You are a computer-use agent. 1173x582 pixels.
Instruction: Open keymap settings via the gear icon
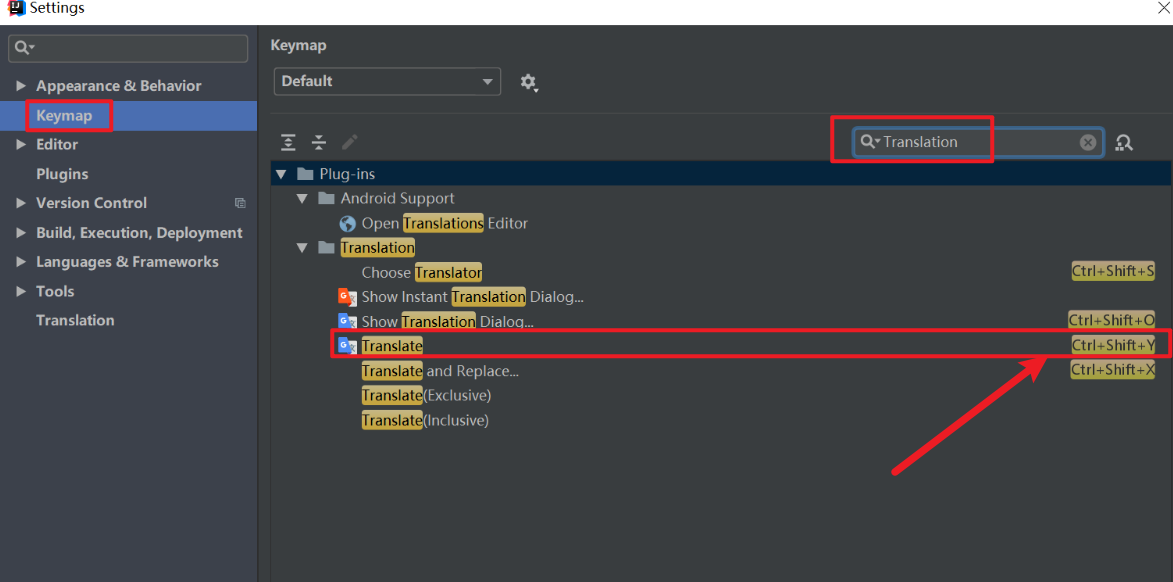[x=530, y=83]
